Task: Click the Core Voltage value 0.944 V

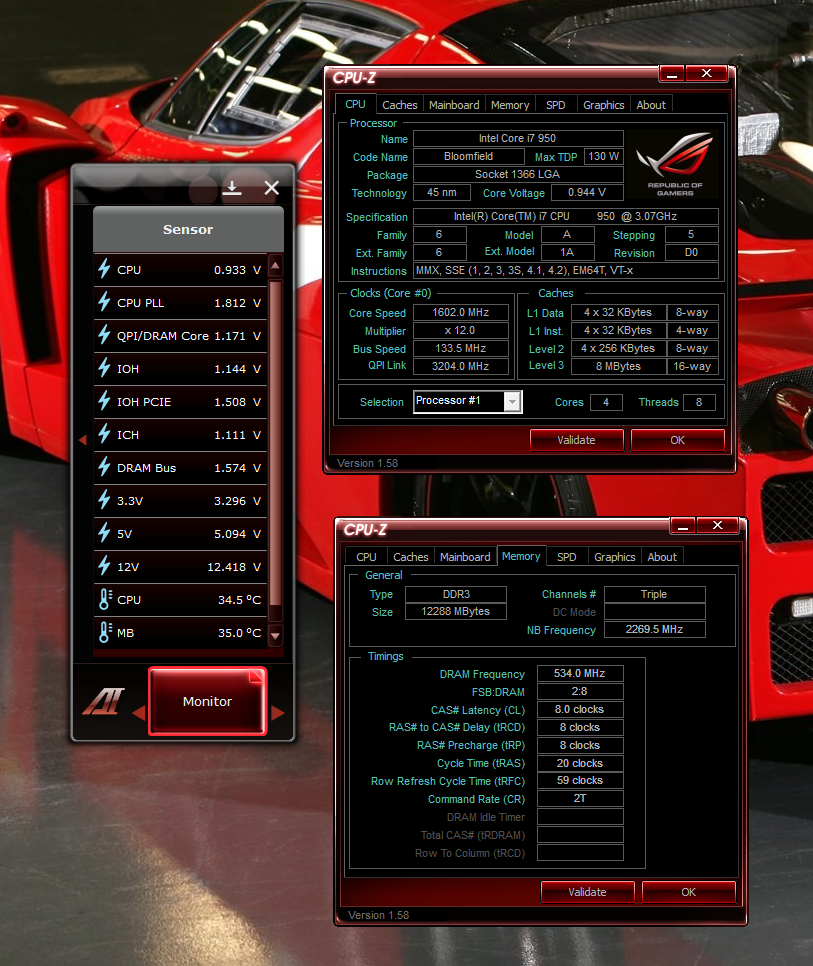Action: [x=587, y=192]
